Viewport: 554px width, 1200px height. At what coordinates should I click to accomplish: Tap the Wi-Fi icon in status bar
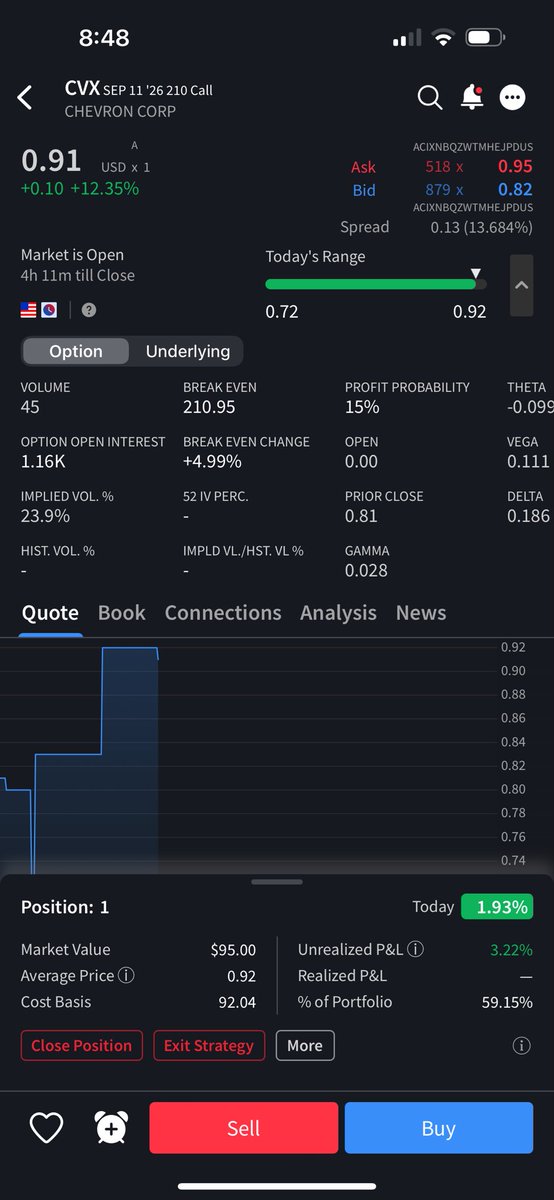442,38
